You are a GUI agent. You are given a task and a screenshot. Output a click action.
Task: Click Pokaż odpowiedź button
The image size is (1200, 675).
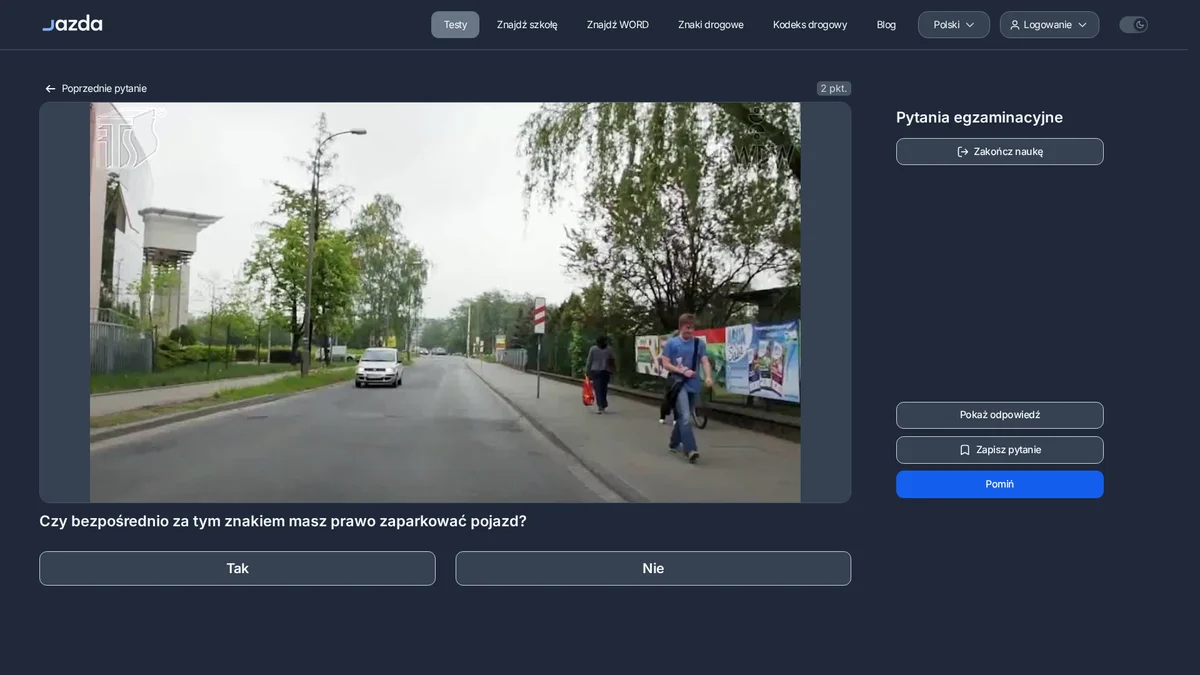[1000, 415]
